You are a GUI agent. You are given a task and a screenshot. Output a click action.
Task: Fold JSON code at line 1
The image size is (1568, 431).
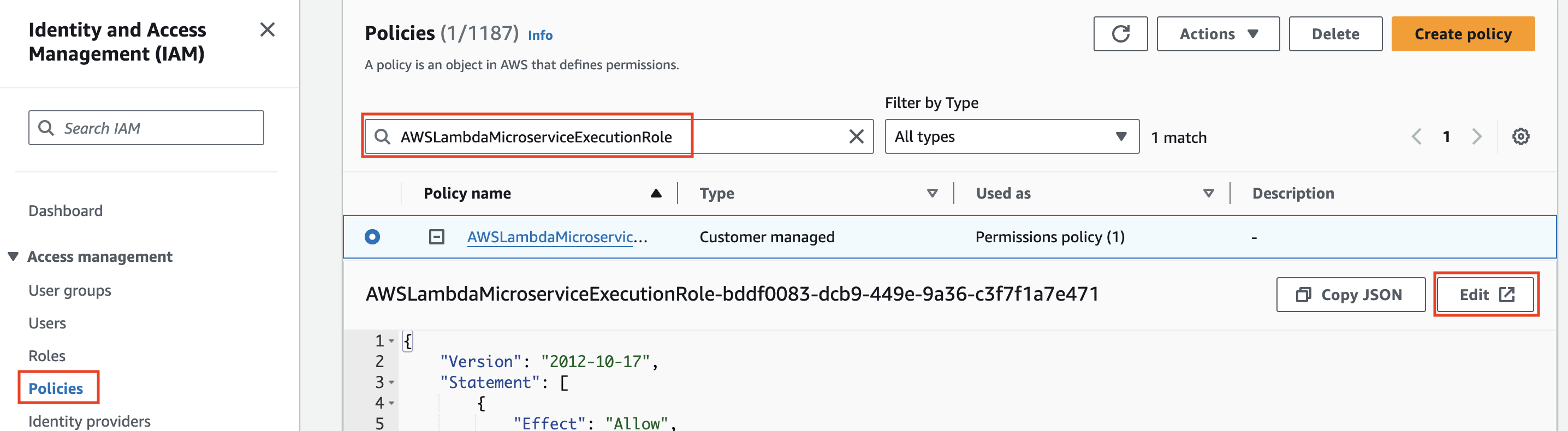click(391, 341)
